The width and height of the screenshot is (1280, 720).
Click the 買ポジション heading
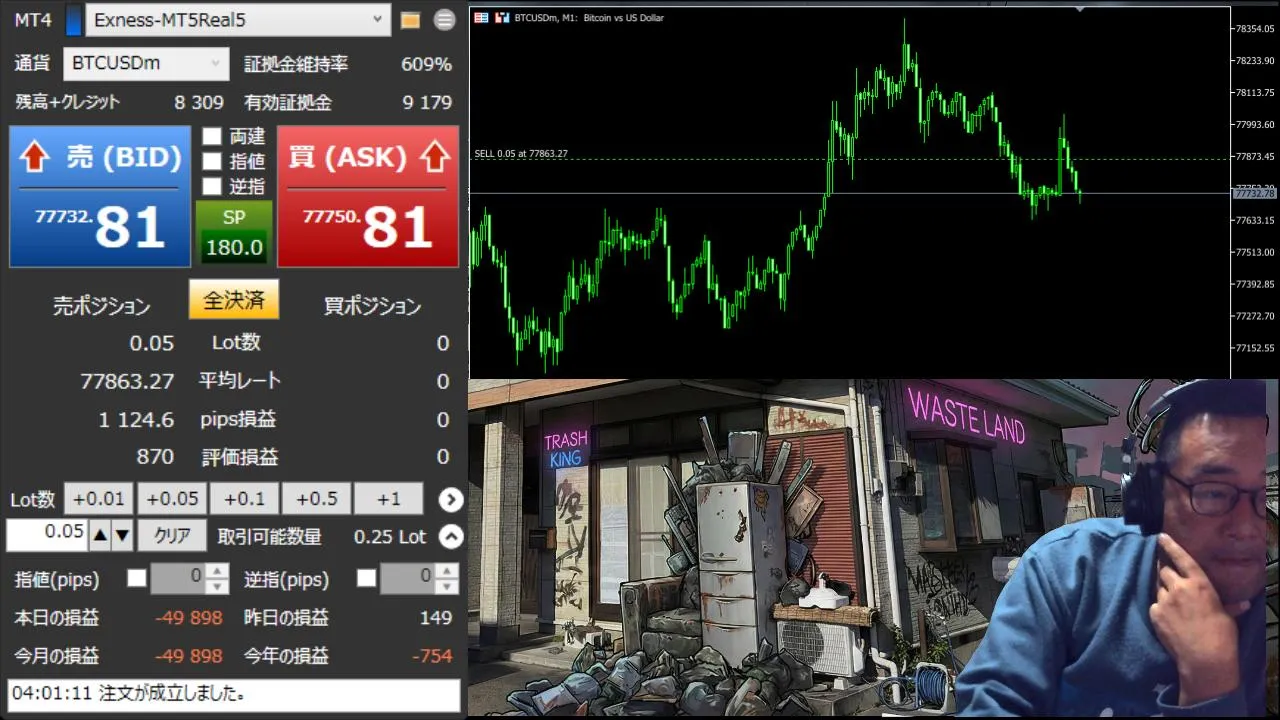point(373,306)
